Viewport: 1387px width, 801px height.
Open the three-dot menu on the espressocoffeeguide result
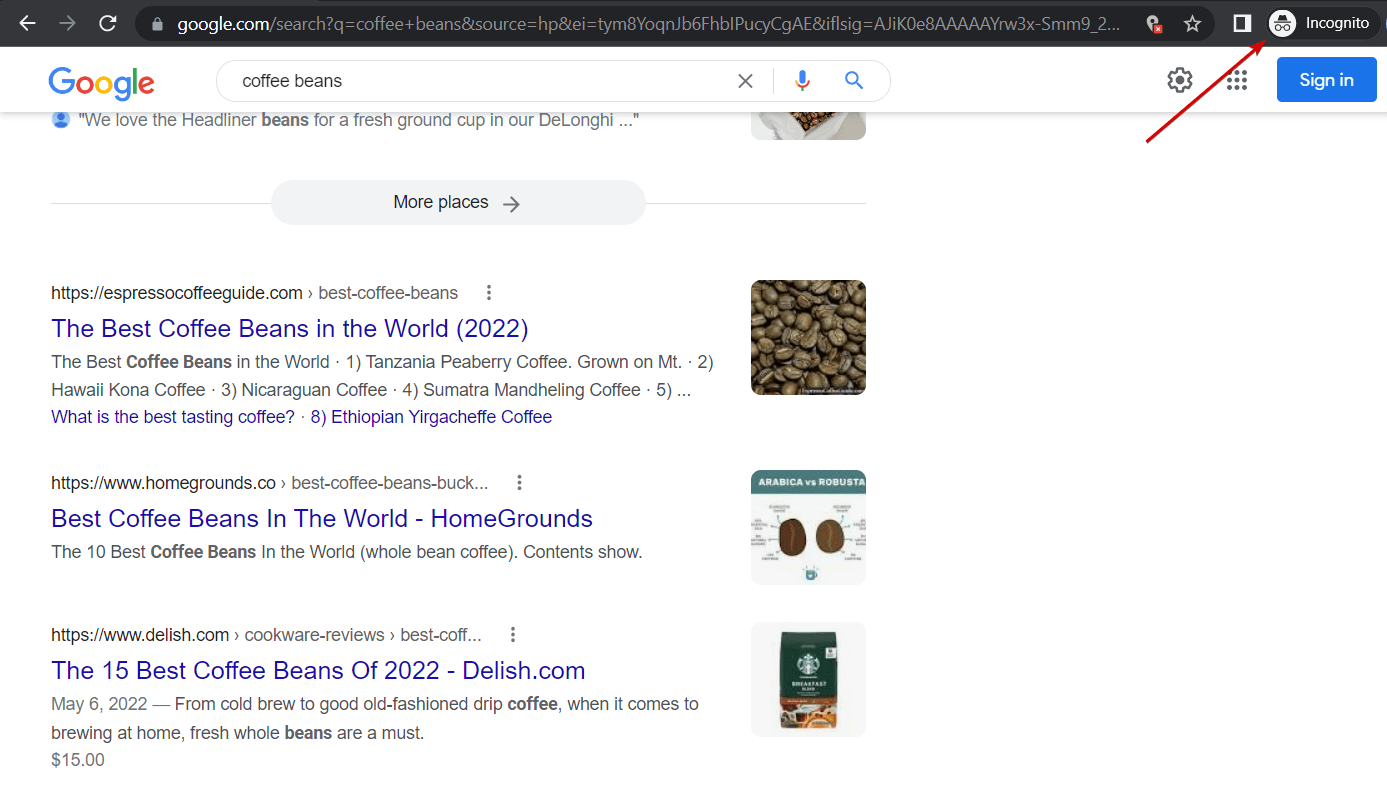point(489,292)
